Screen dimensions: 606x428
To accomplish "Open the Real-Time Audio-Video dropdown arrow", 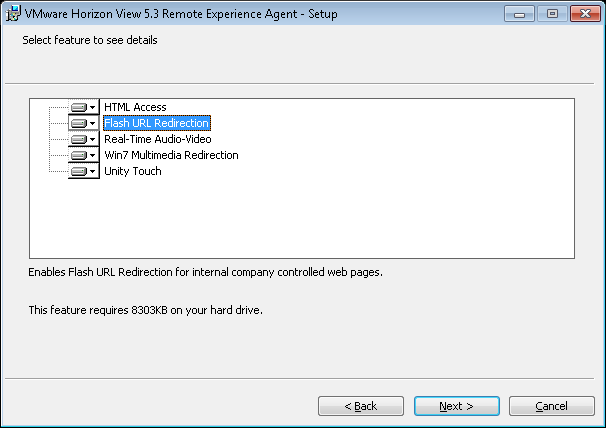I will [x=93, y=139].
